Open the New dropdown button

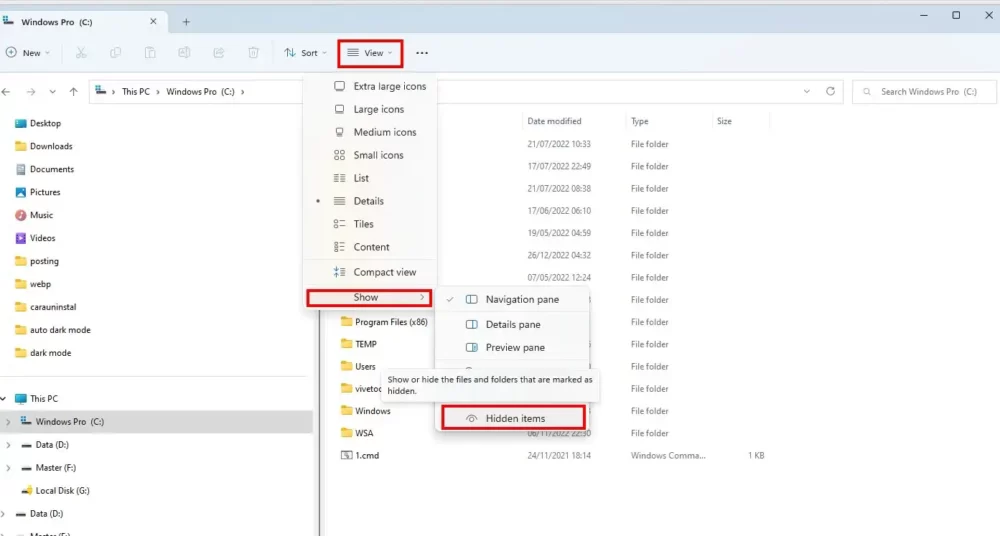[28, 53]
